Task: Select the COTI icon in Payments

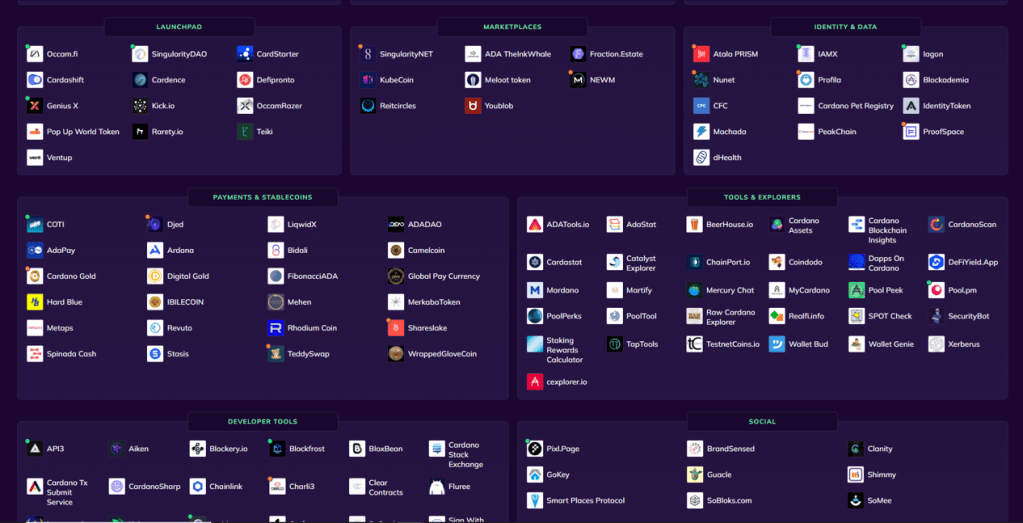Action: pyautogui.click(x=35, y=225)
